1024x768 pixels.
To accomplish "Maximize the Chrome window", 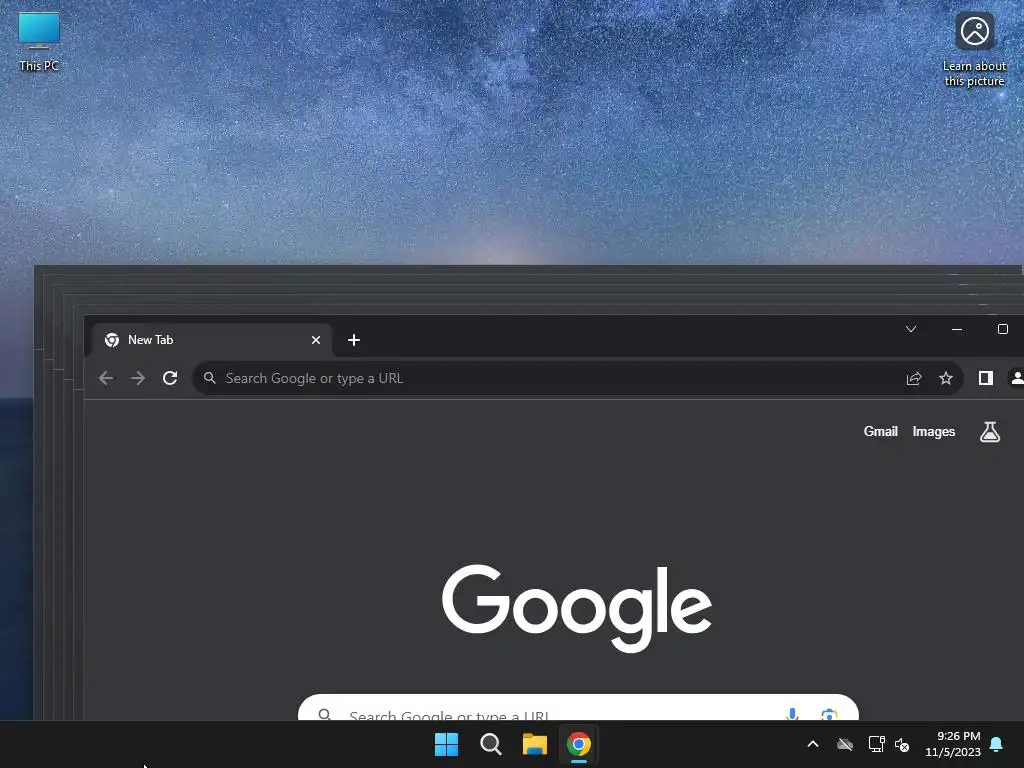I will tap(1003, 329).
